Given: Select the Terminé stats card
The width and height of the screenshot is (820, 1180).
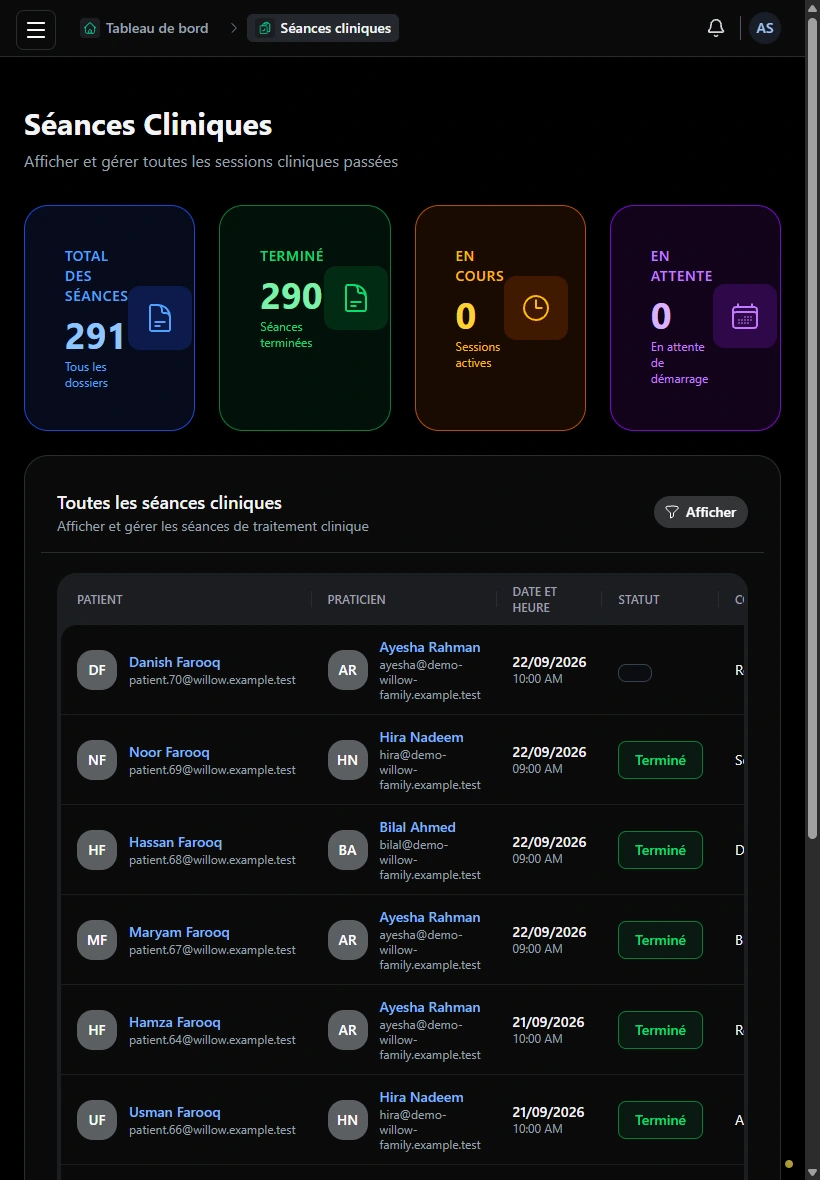Looking at the screenshot, I should tap(305, 318).
